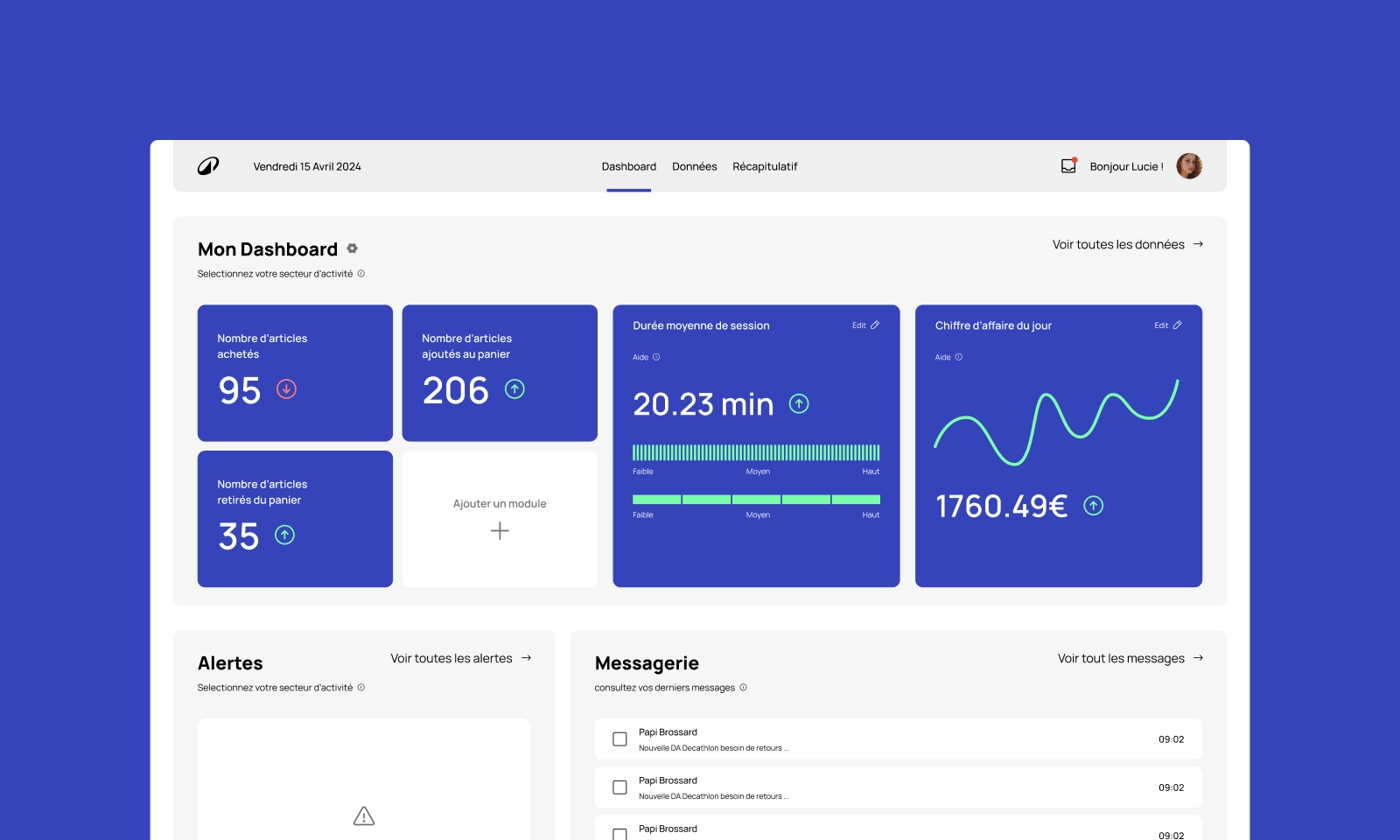Click the warning triangle icon in Alertes
1400x840 pixels.
click(364, 815)
